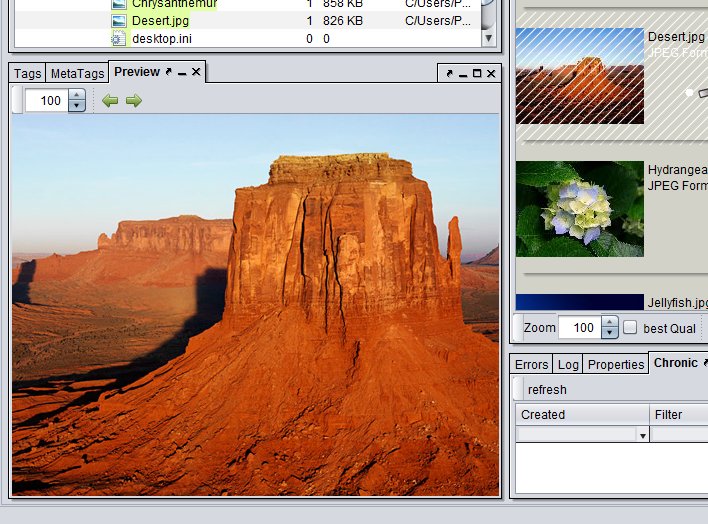Click the preview toolbar drag handle

(x=17, y=100)
